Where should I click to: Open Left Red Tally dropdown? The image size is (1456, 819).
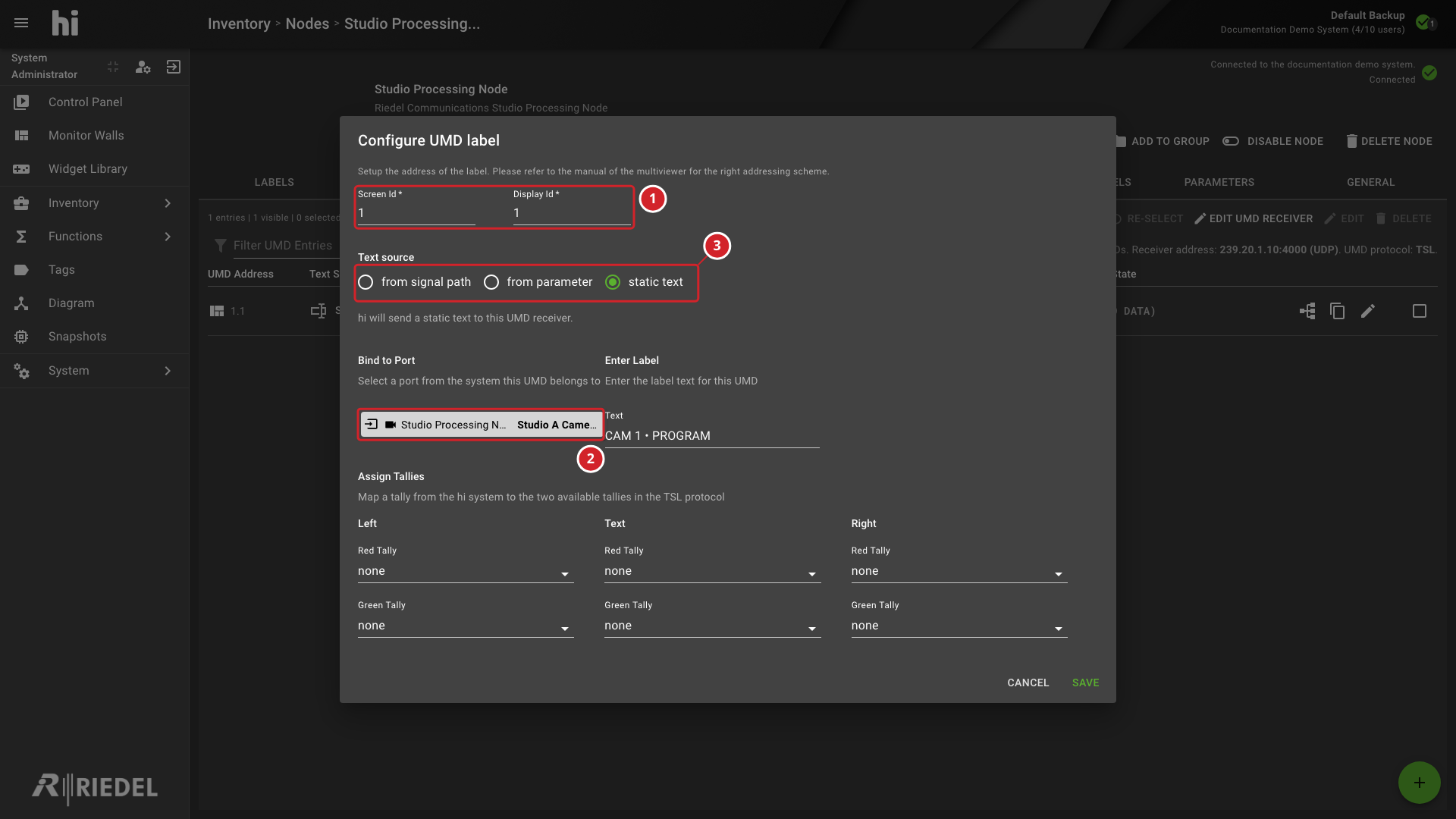point(466,571)
